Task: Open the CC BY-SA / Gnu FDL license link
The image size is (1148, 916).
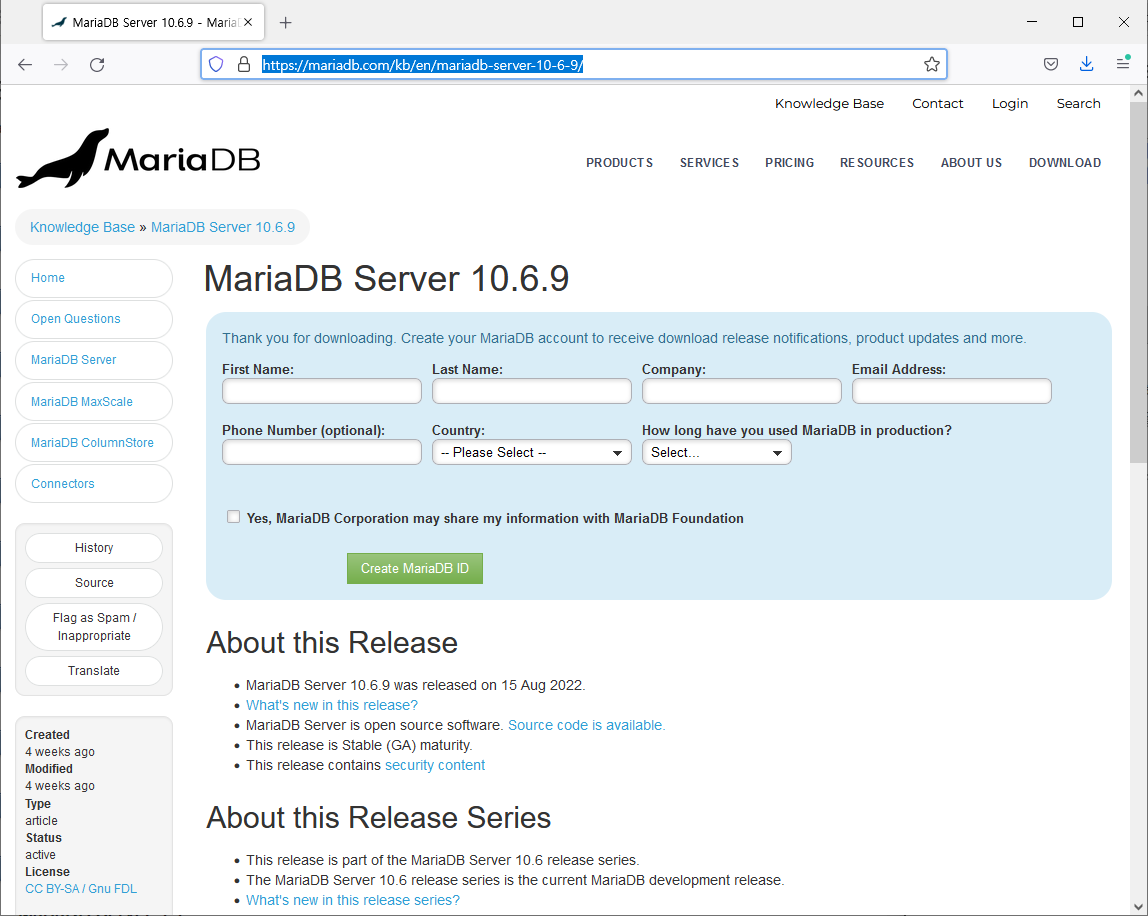Action: point(81,889)
